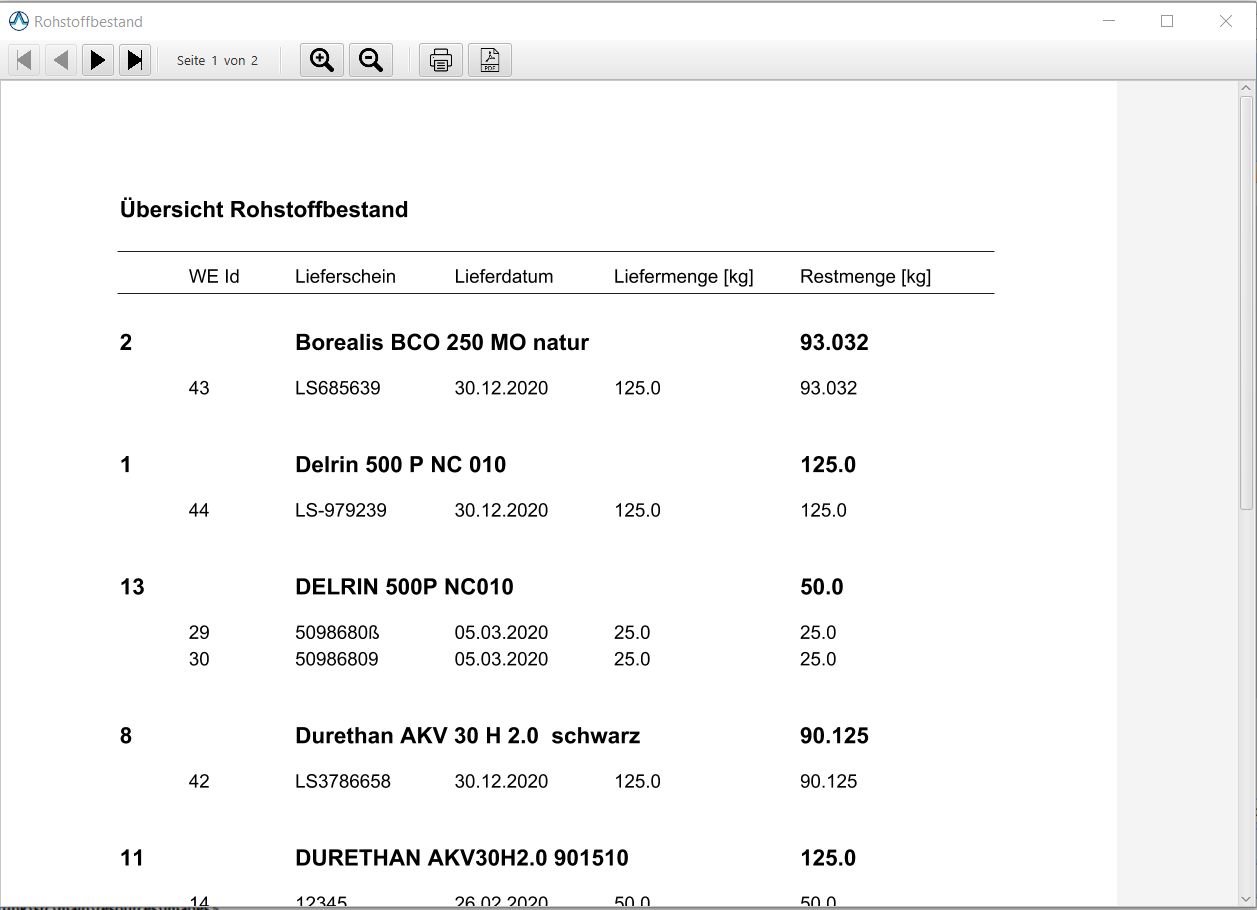The image size is (1257, 910).
Task: Select 'Durethan AKV 30 H 2.0 schwarz' name
Action: click(x=468, y=736)
